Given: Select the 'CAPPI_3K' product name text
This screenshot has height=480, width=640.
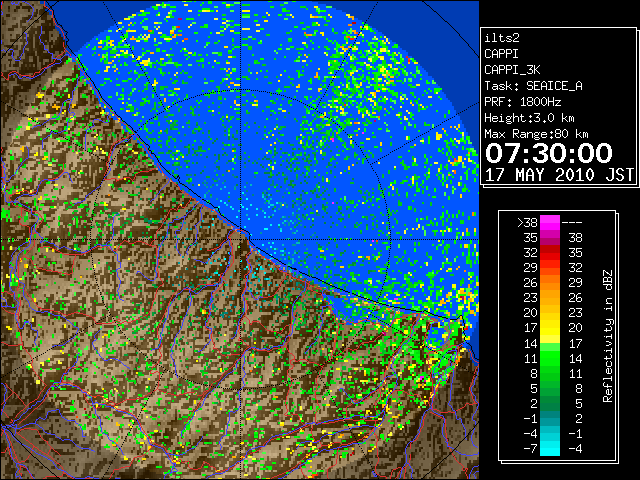Looking at the screenshot, I should click(x=512, y=70).
